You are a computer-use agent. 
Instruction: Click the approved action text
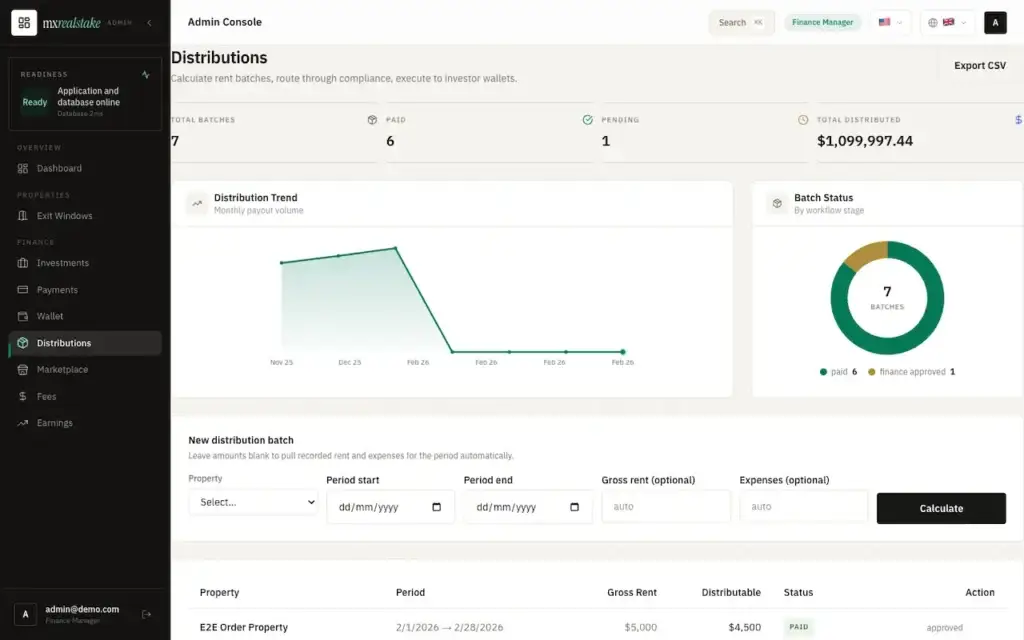pos(944,628)
